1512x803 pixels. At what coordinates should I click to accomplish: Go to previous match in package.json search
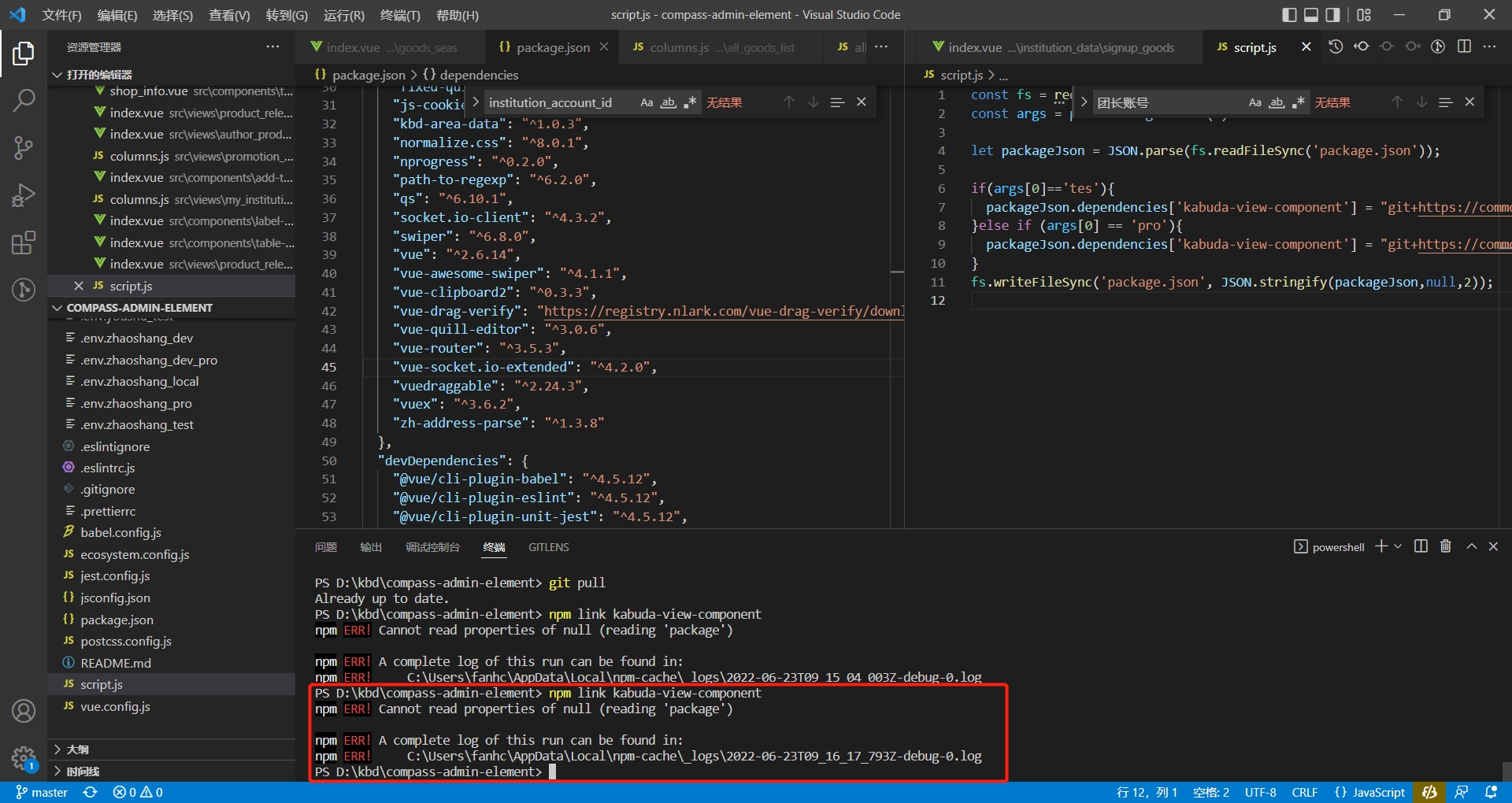pos(788,102)
